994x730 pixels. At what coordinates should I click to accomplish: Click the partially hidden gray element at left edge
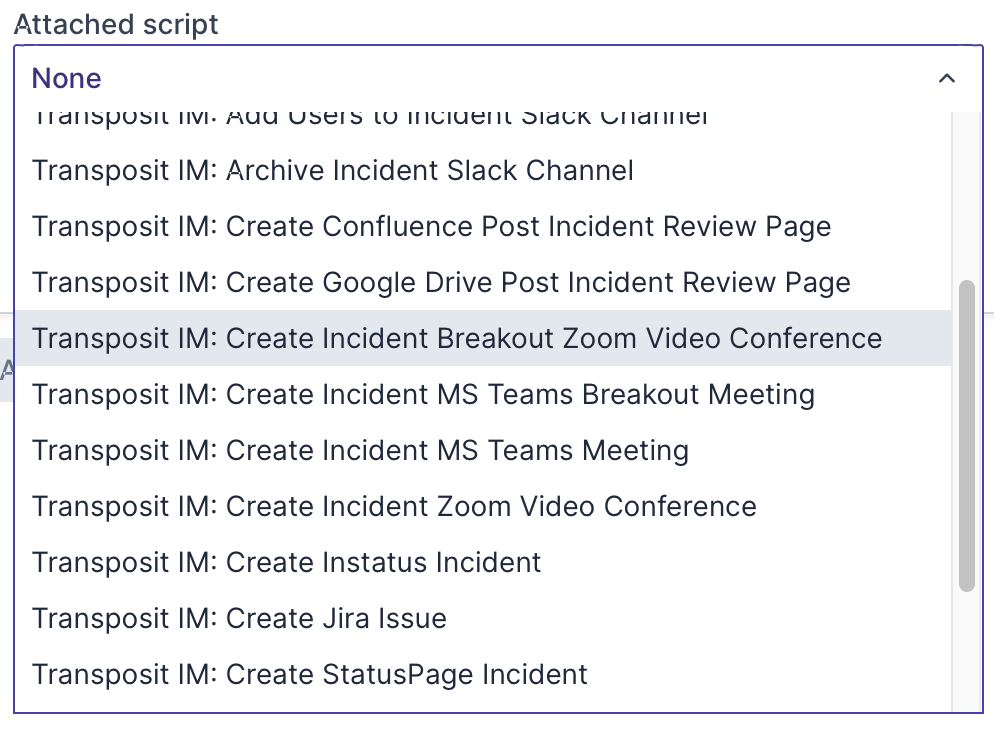tap(6, 372)
